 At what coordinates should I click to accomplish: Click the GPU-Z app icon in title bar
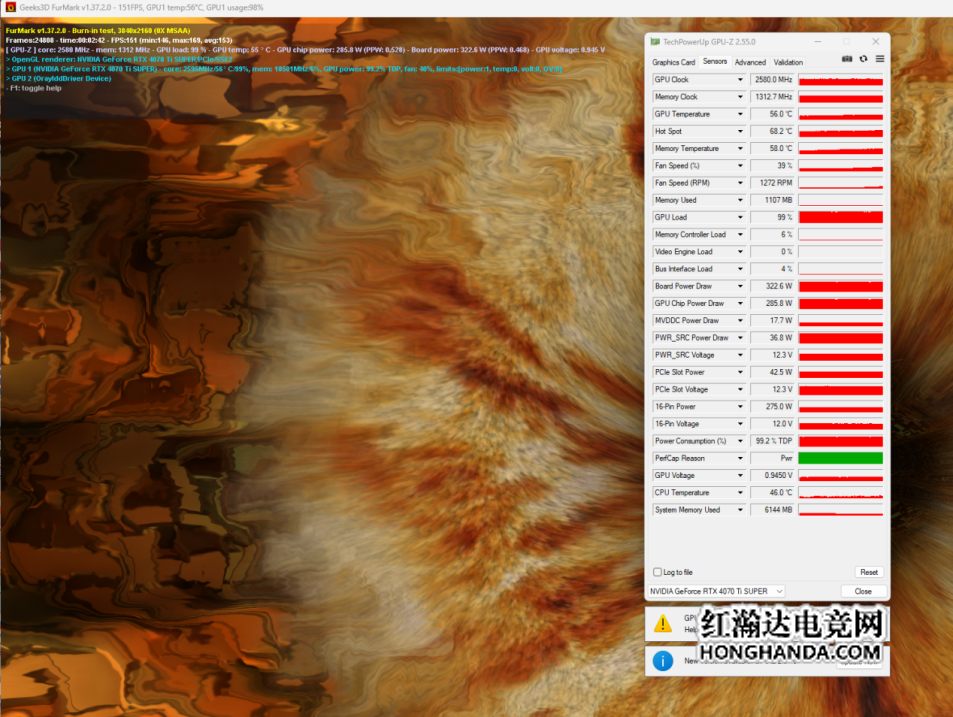click(655, 42)
